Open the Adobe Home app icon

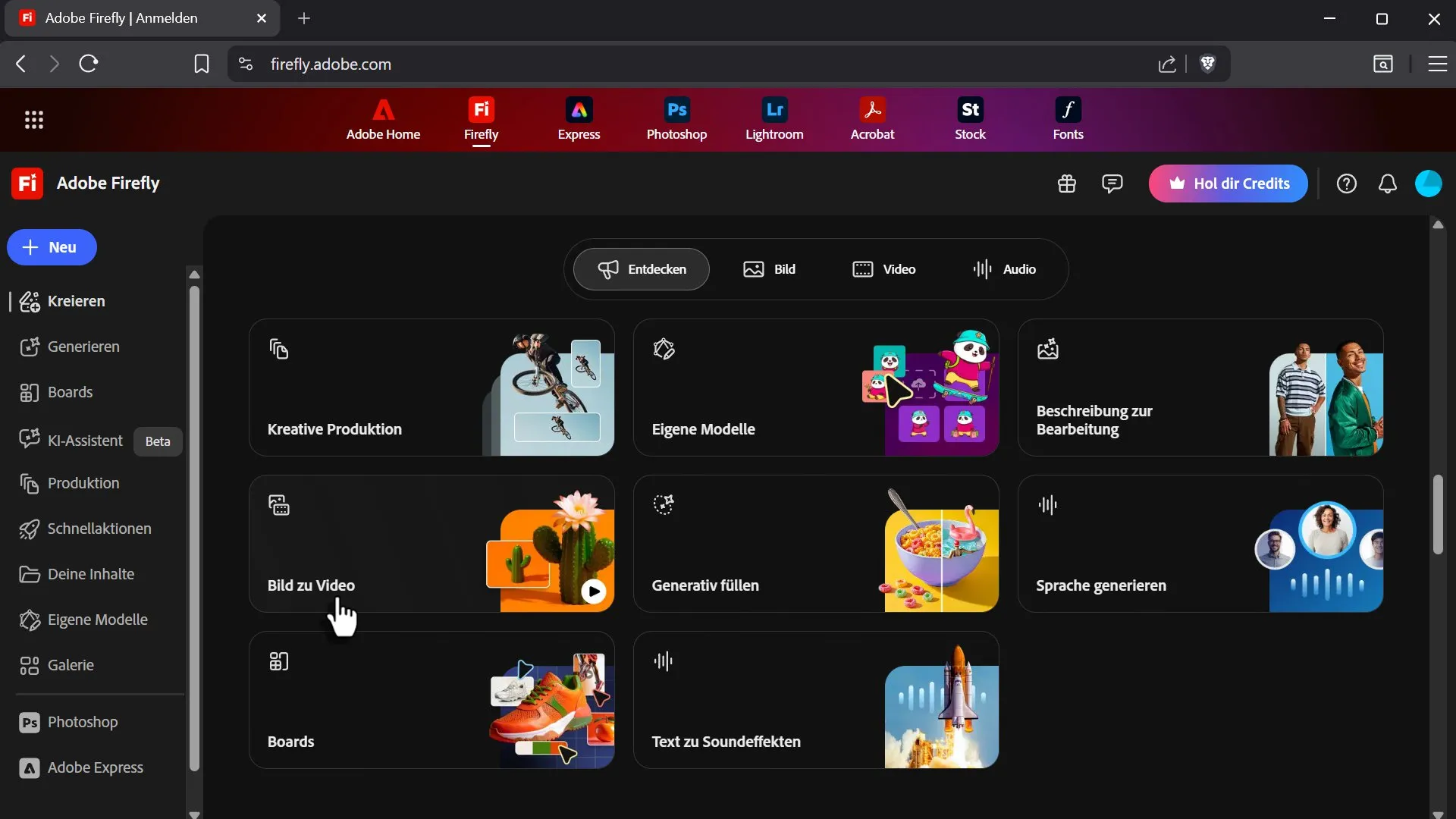tap(383, 120)
